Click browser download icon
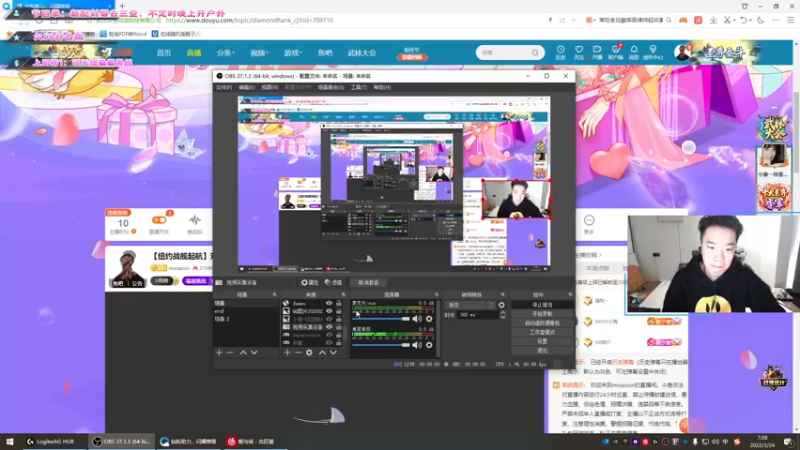 click(x=713, y=20)
